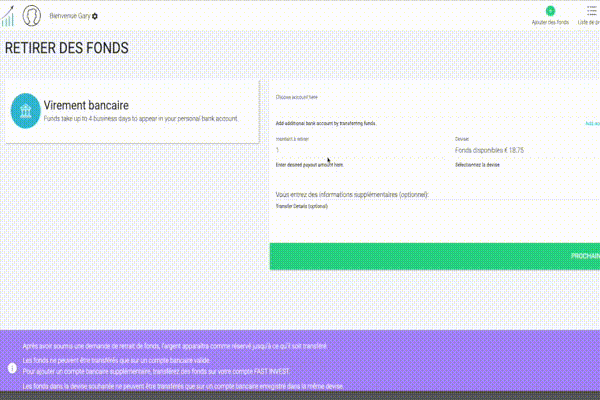The height and width of the screenshot is (400, 600).
Task: Click the info icon in purple banner
Action: (x=10, y=365)
